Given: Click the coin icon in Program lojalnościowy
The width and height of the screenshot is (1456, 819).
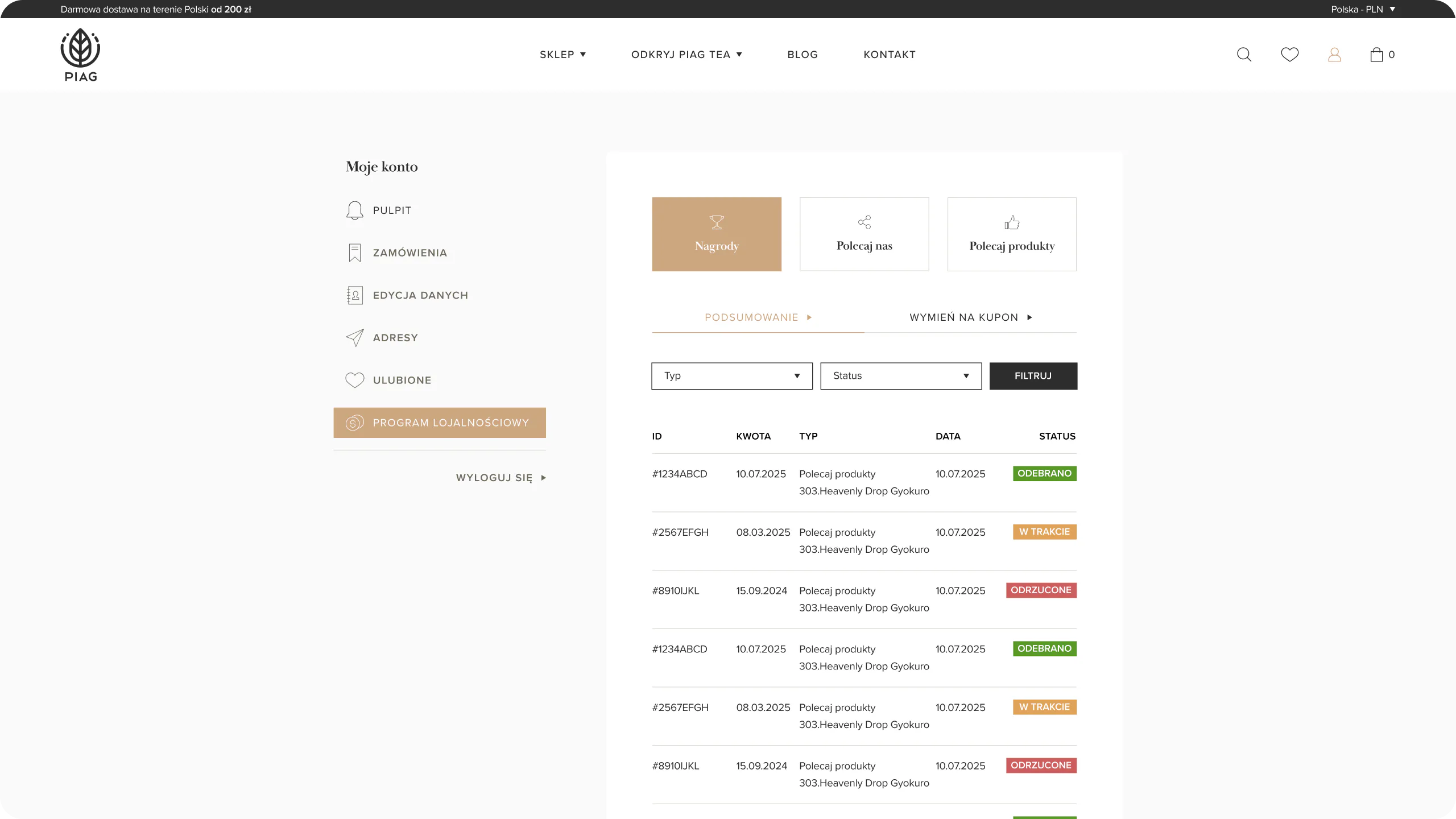Looking at the screenshot, I should 354,423.
